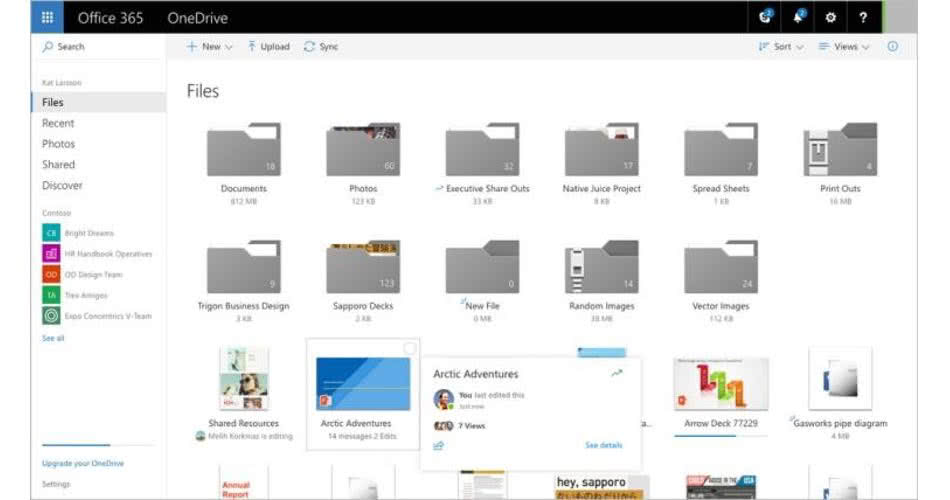
Task: Open OD Design Team group icon
Action: pyautogui.click(x=51, y=275)
